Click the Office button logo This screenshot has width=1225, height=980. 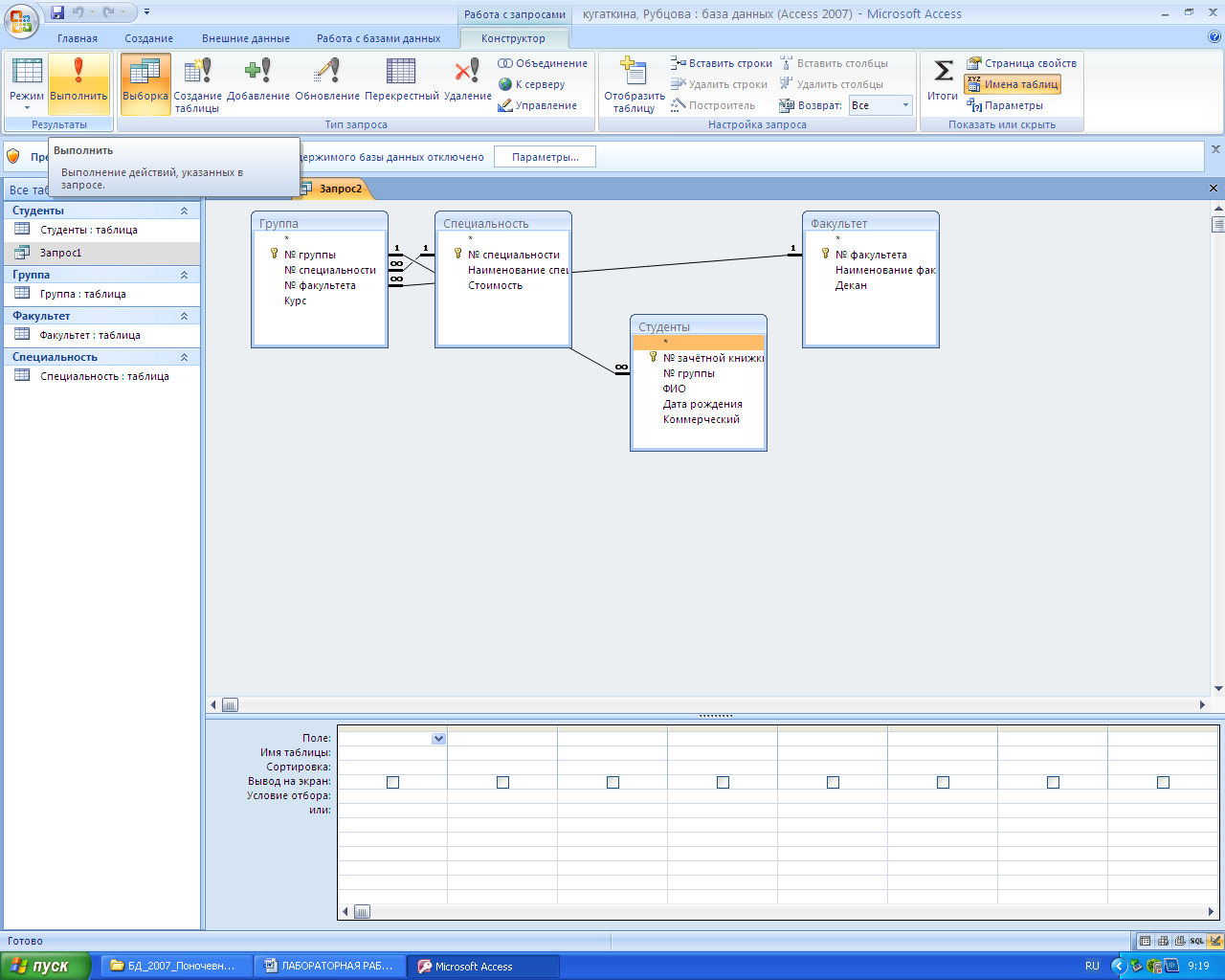pyautogui.click(x=21, y=19)
